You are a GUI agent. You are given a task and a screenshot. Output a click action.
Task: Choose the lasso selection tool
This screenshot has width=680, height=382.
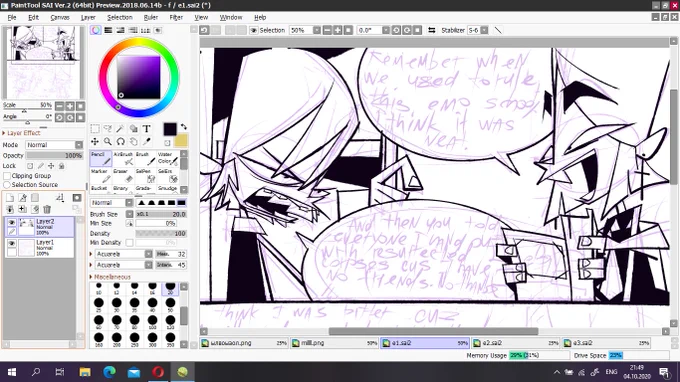click(x=108, y=129)
